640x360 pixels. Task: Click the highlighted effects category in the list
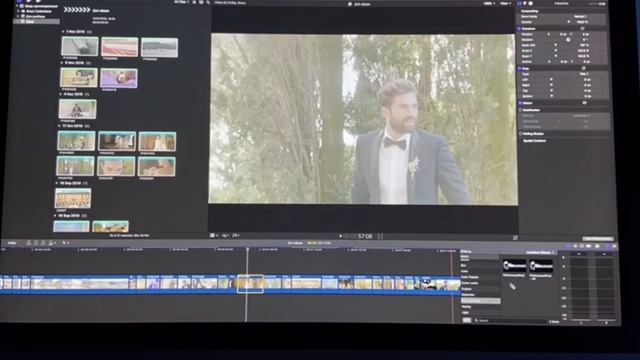480,301
